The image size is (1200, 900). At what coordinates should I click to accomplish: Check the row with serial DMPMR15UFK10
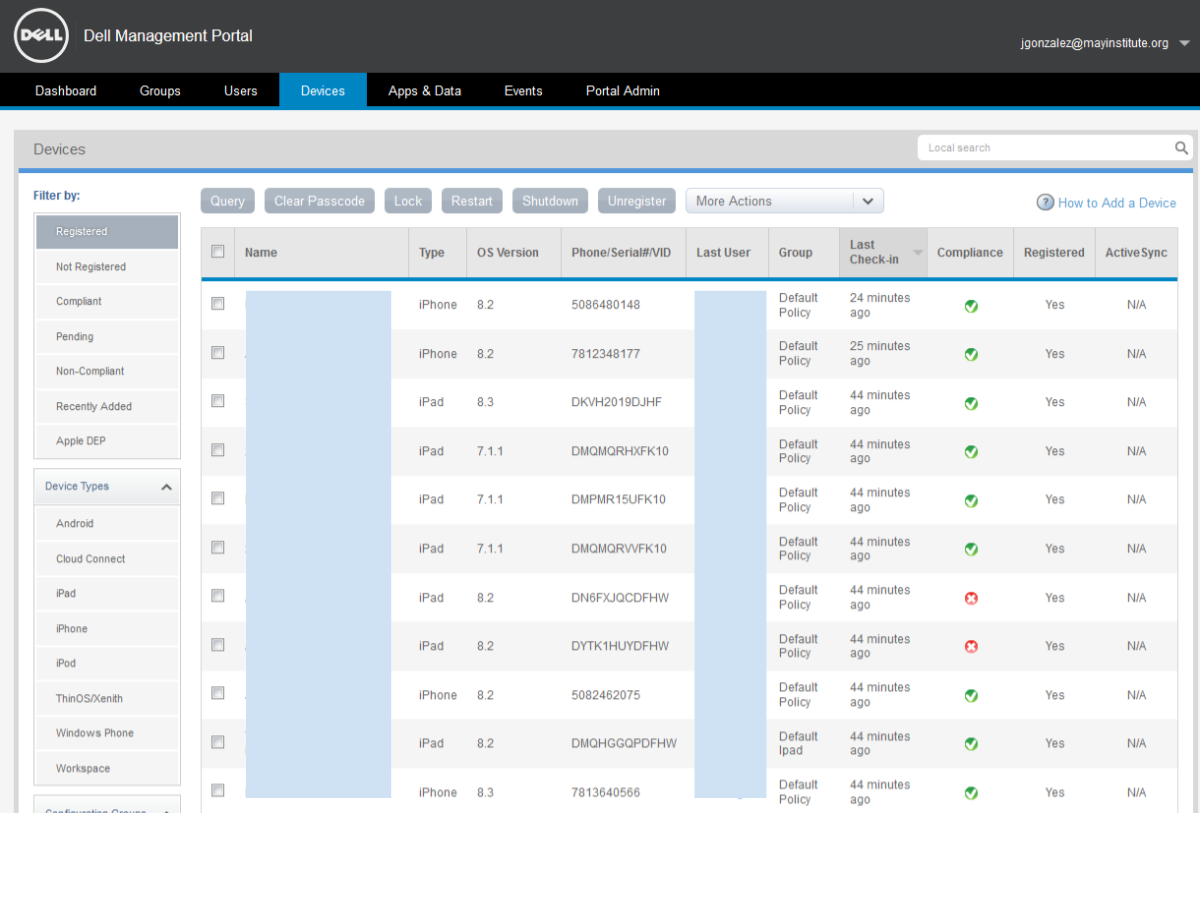(x=218, y=498)
